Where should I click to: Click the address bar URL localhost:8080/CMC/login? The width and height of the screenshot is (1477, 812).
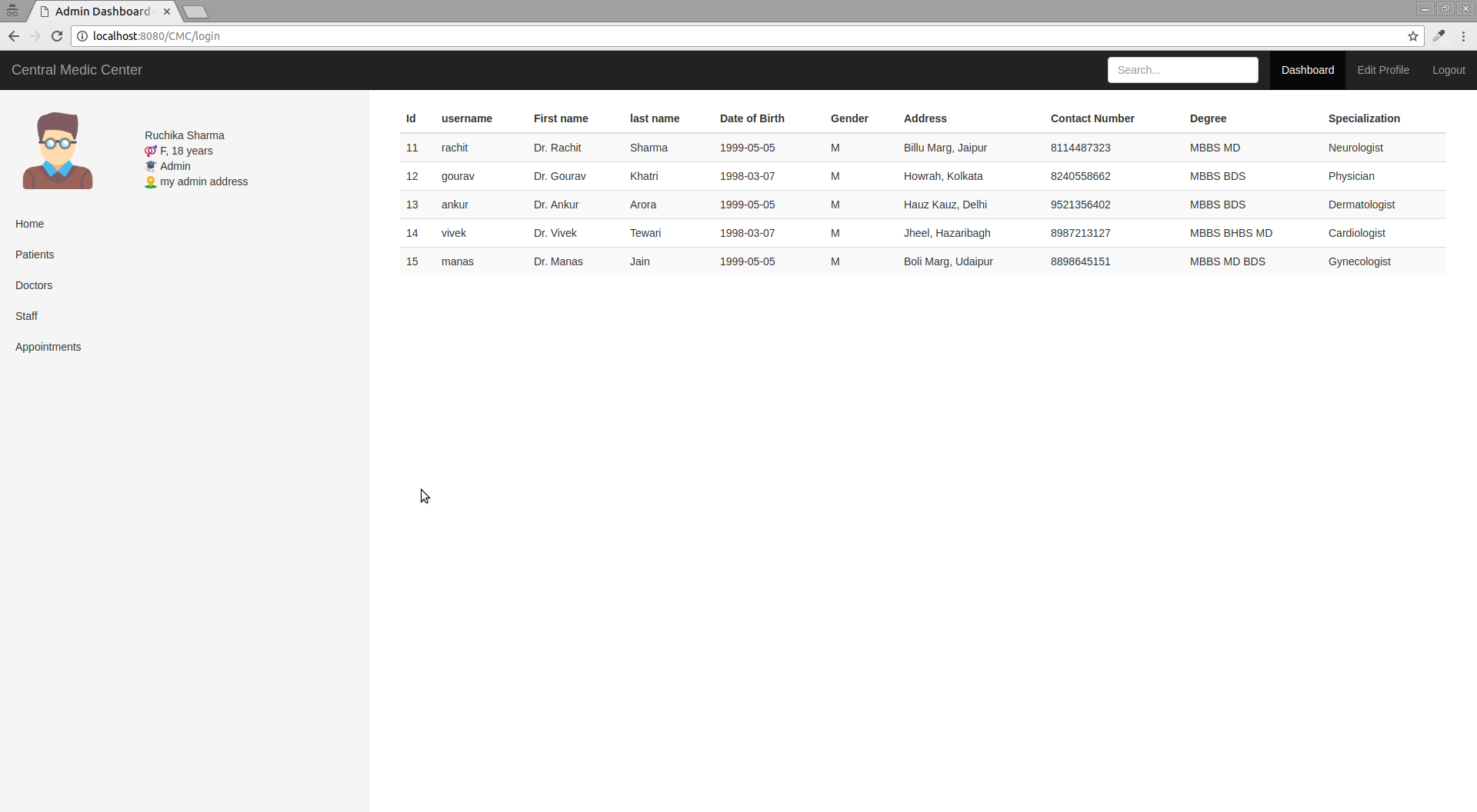coord(156,36)
